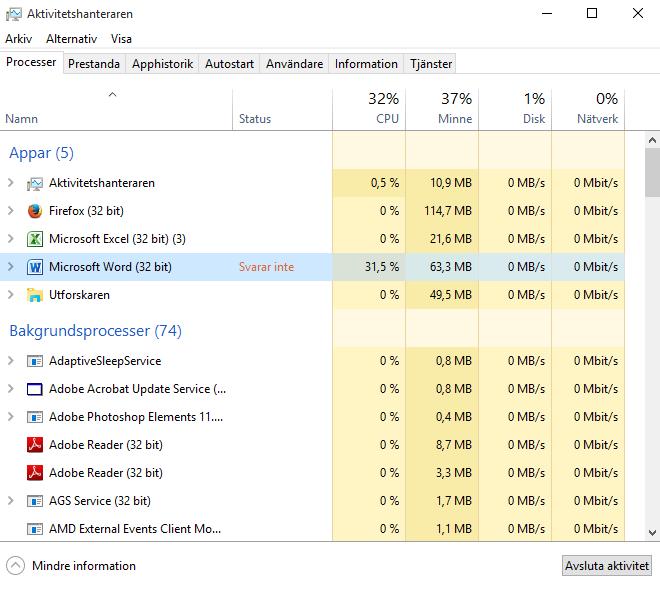
Task: Sort by the Minne column header
Action: coord(442,109)
